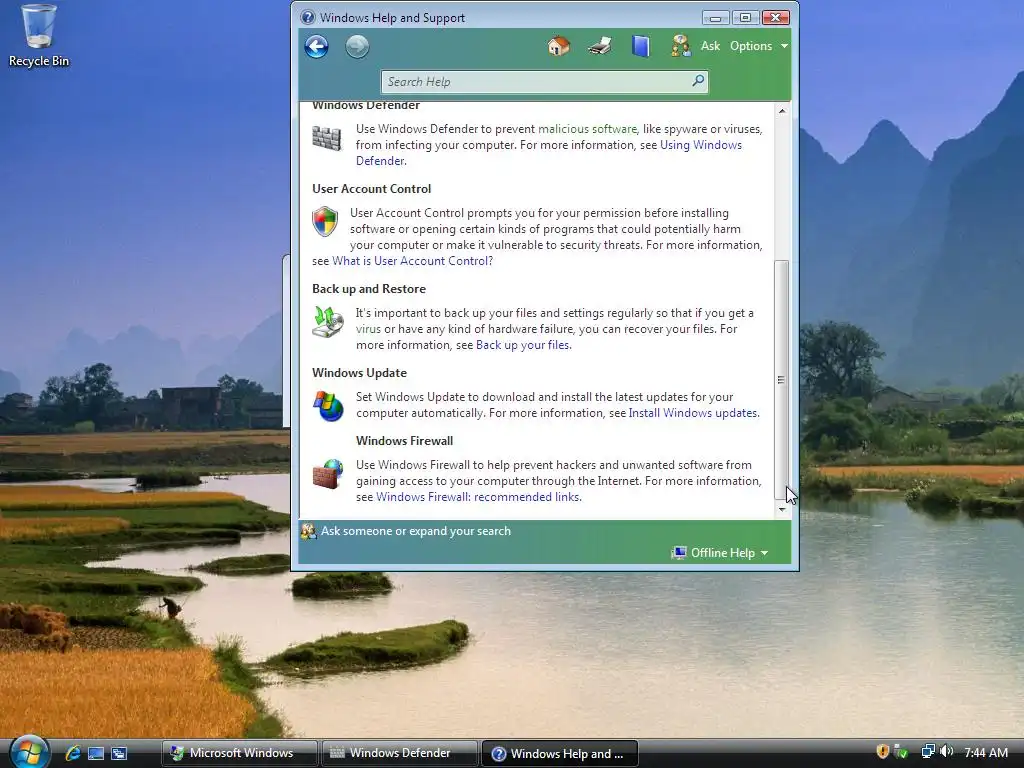1024x768 pixels.
Task: Click the User Account Control heading
Action: pyautogui.click(x=372, y=189)
